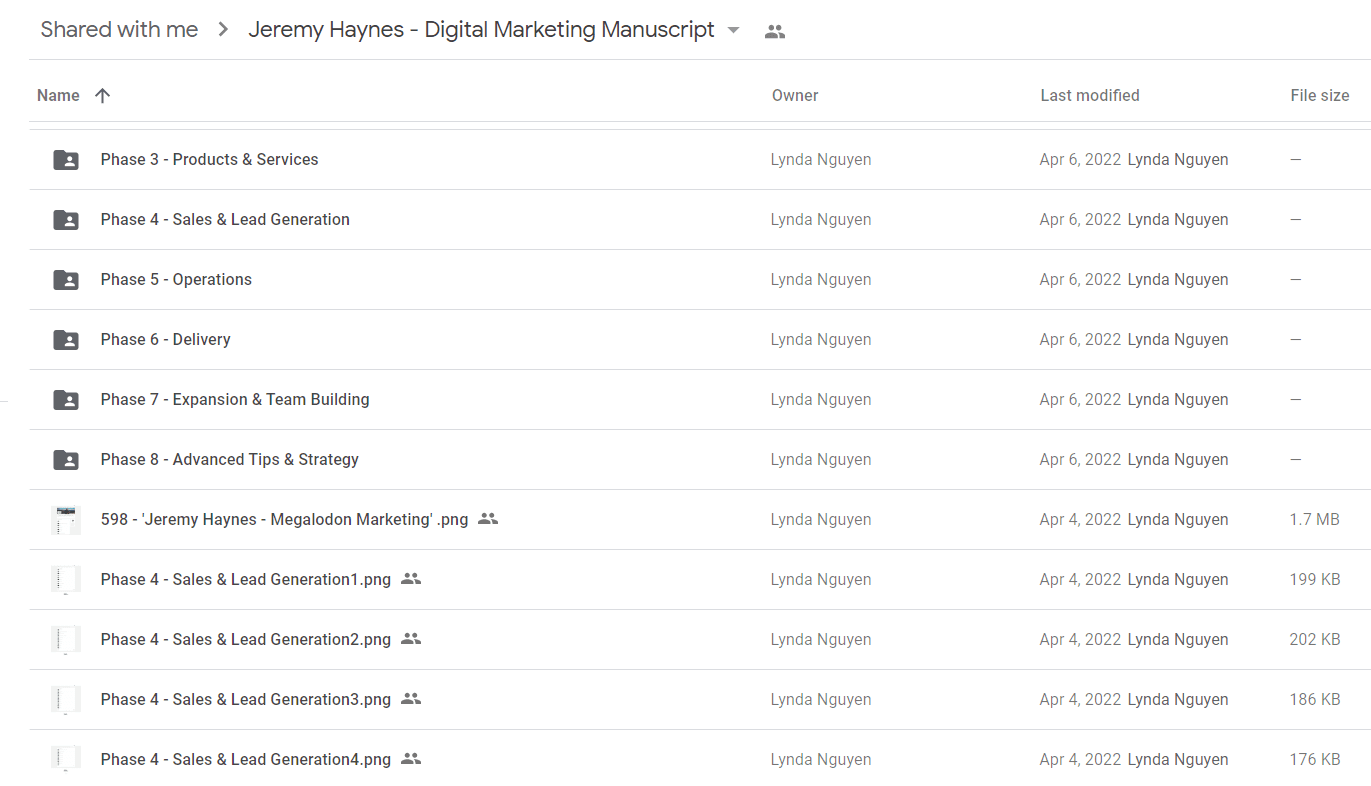The width and height of the screenshot is (1371, 786).
Task: Select the Phase 7 - Expansion & Team Building folder icon
Action: tap(66, 400)
